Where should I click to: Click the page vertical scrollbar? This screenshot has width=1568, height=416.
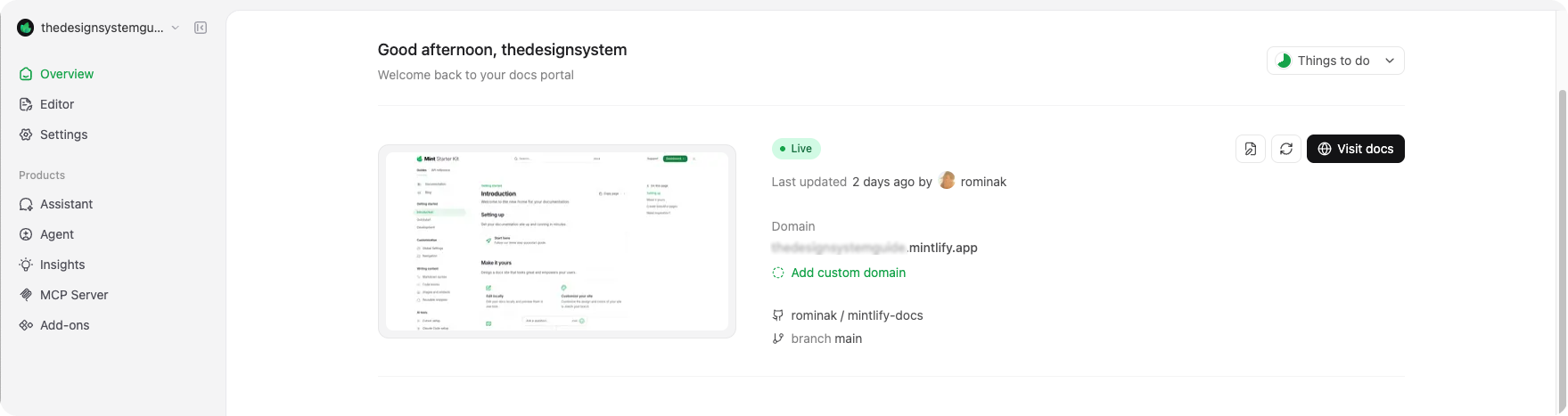[x=1562, y=249]
